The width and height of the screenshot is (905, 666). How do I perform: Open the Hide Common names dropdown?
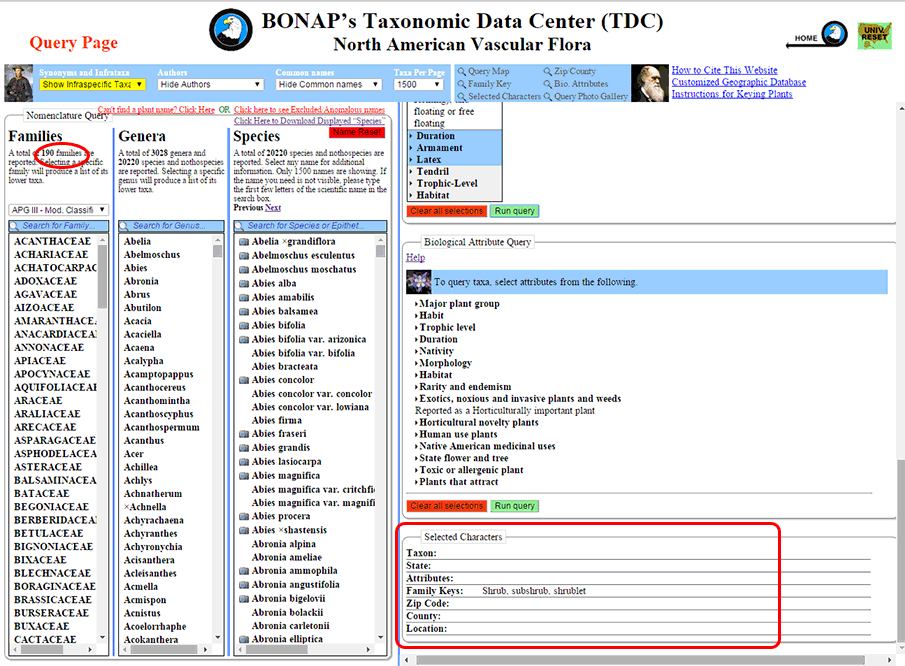tap(329, 84)
